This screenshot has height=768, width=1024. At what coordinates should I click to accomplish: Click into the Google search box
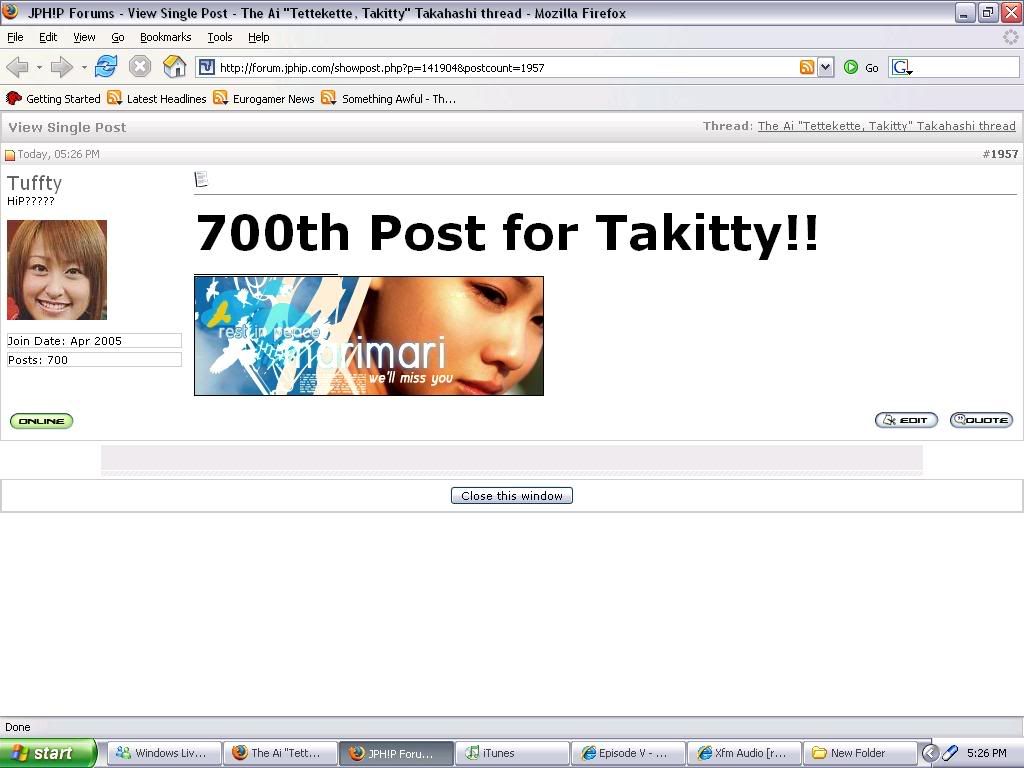[x=965, y=67]
